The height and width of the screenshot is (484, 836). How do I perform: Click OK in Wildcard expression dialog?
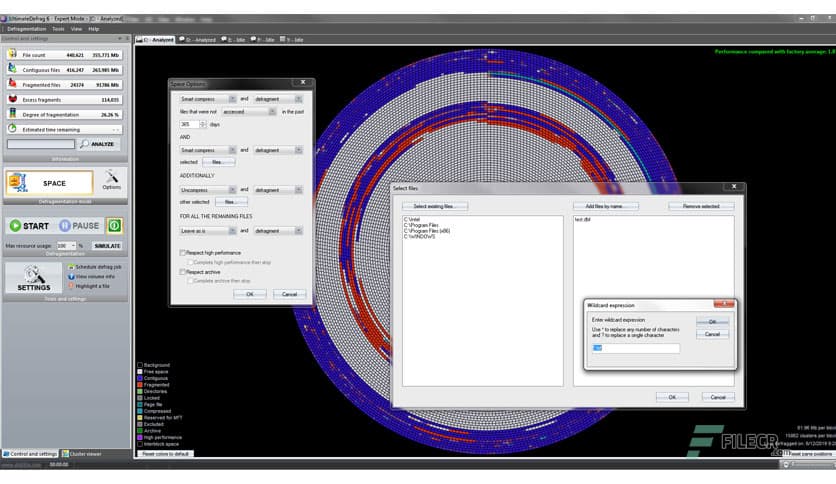(x=712, y=322)
